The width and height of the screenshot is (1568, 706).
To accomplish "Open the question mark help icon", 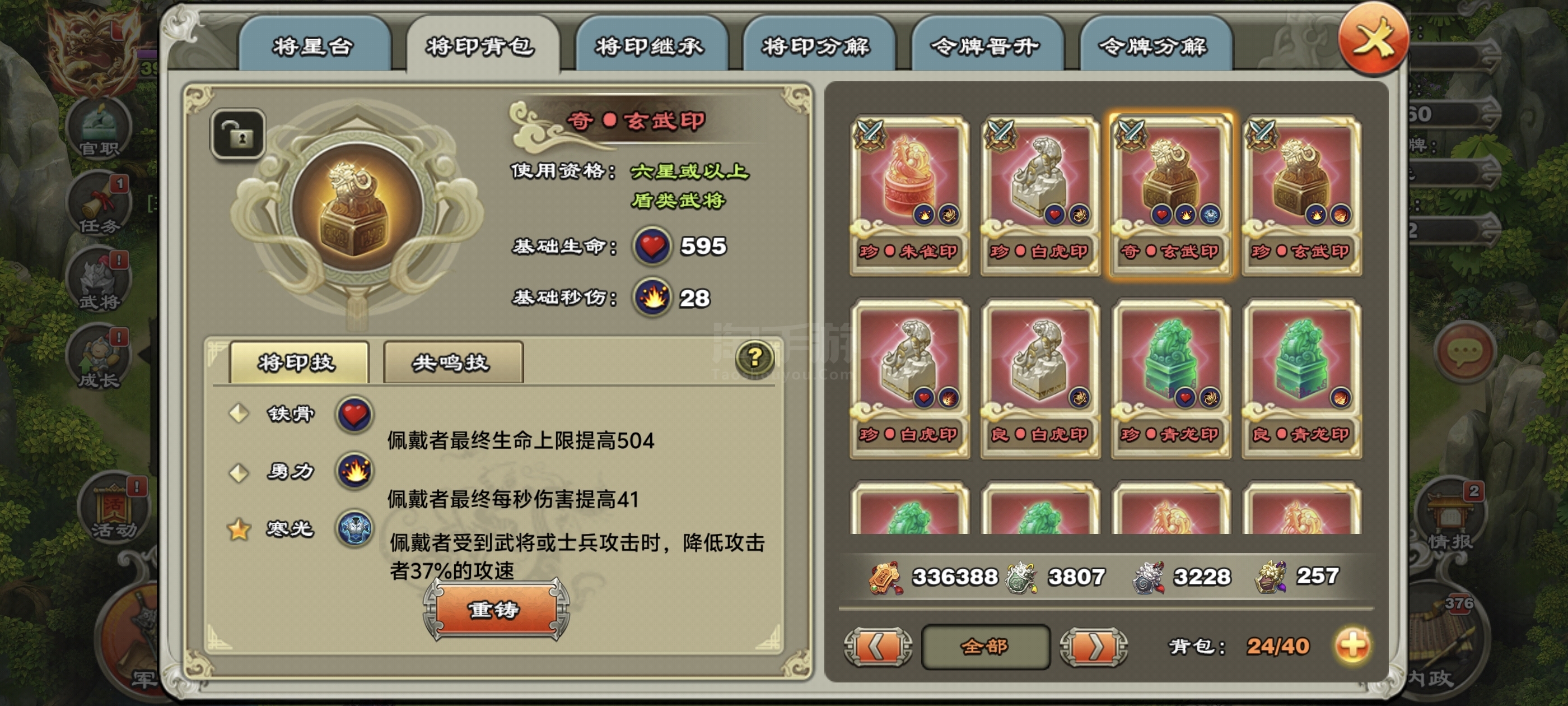I will (x=754, y=357).
